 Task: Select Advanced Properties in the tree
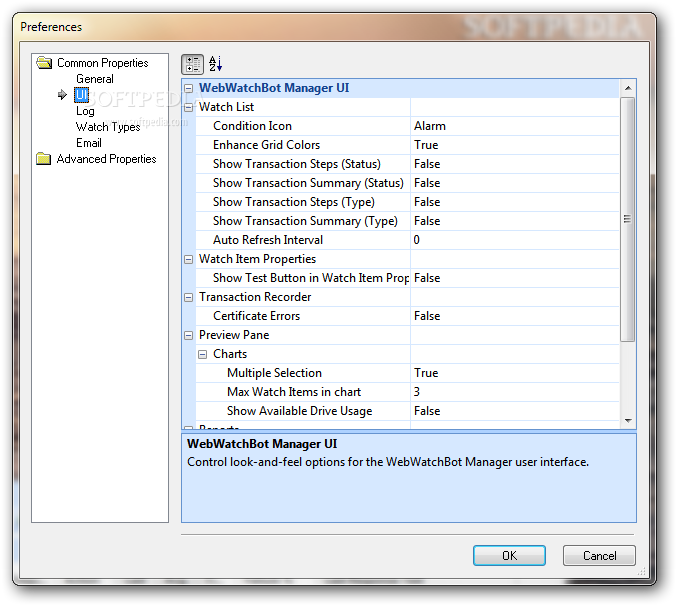(x=106, y=159)
